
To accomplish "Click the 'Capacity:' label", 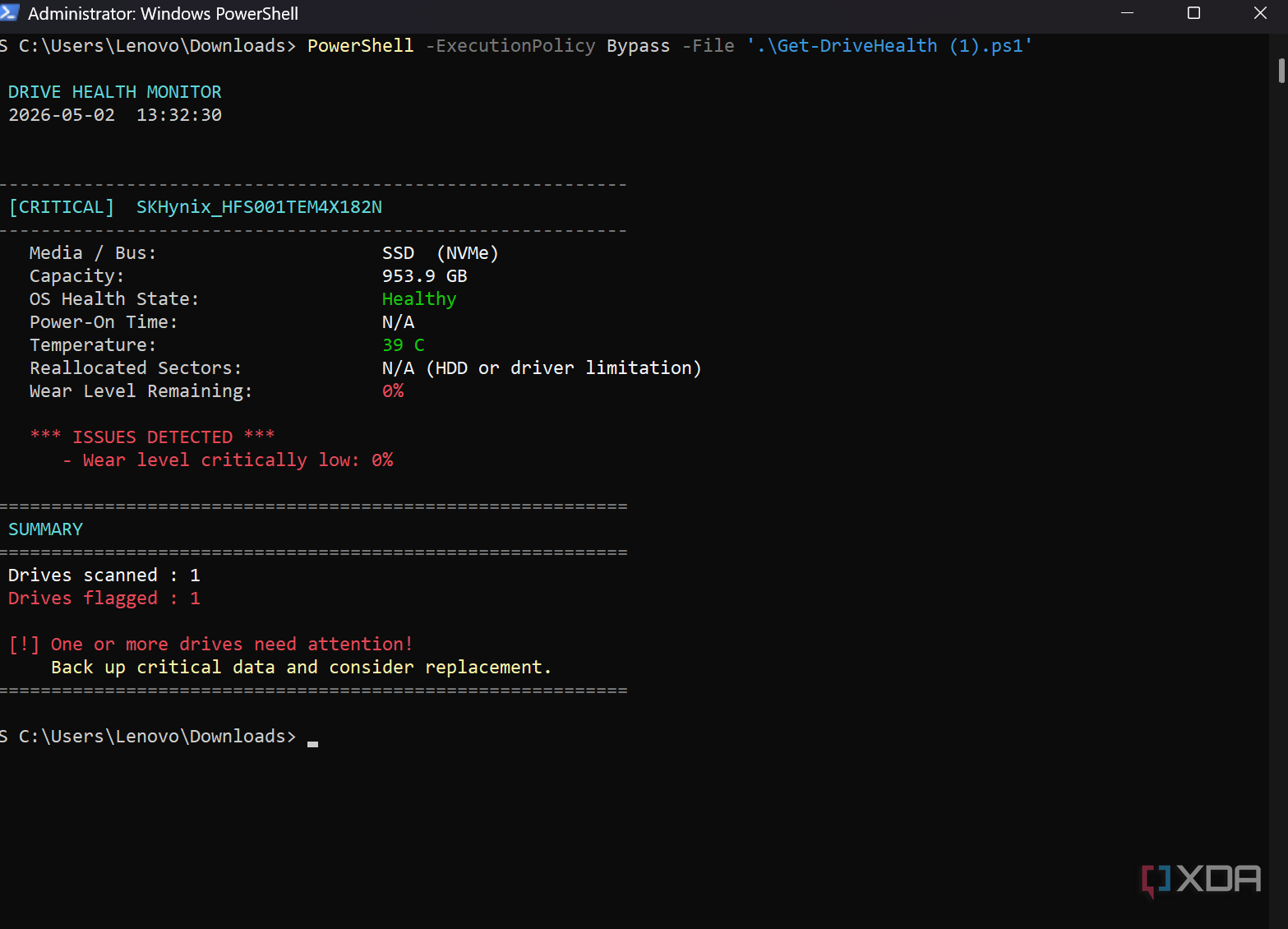I will click(x=77, y=276).
